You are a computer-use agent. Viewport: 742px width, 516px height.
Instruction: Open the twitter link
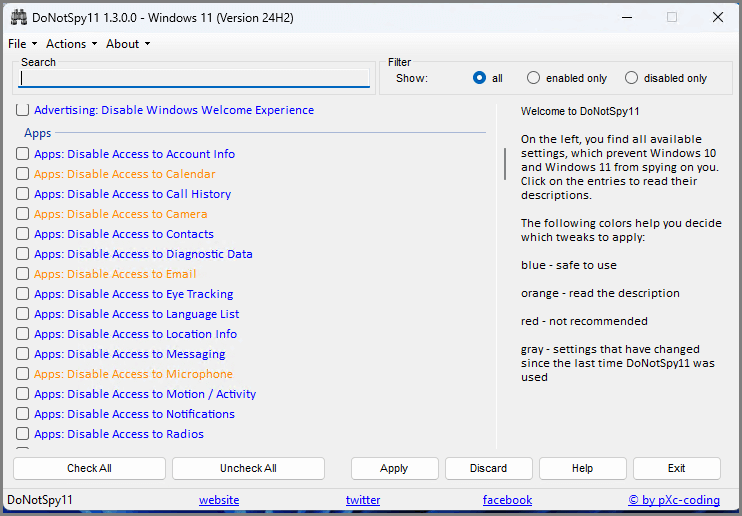pyautogui.click(x=363, y=500)
